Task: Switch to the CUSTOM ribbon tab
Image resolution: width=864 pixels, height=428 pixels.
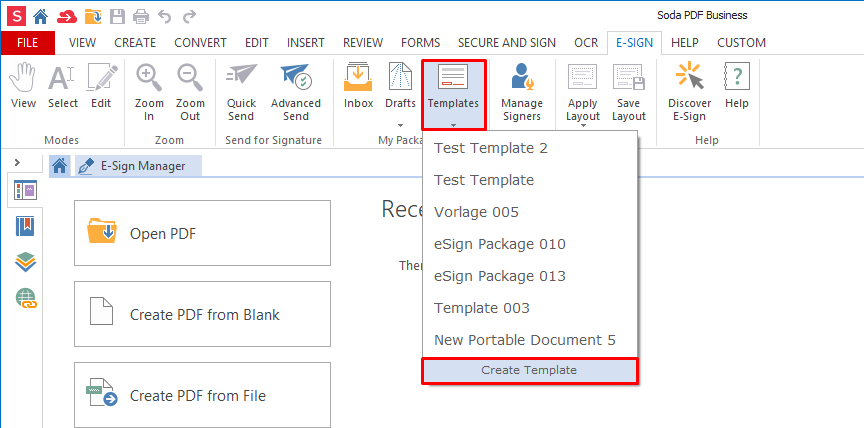Action: click(741, 42)
